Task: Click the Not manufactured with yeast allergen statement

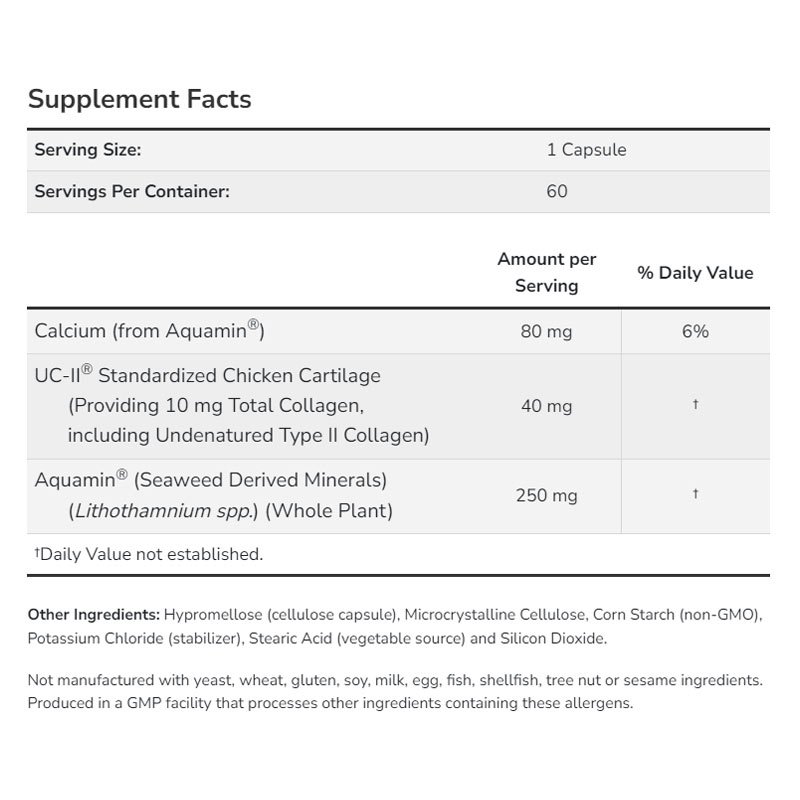Action: click(395, 680)
